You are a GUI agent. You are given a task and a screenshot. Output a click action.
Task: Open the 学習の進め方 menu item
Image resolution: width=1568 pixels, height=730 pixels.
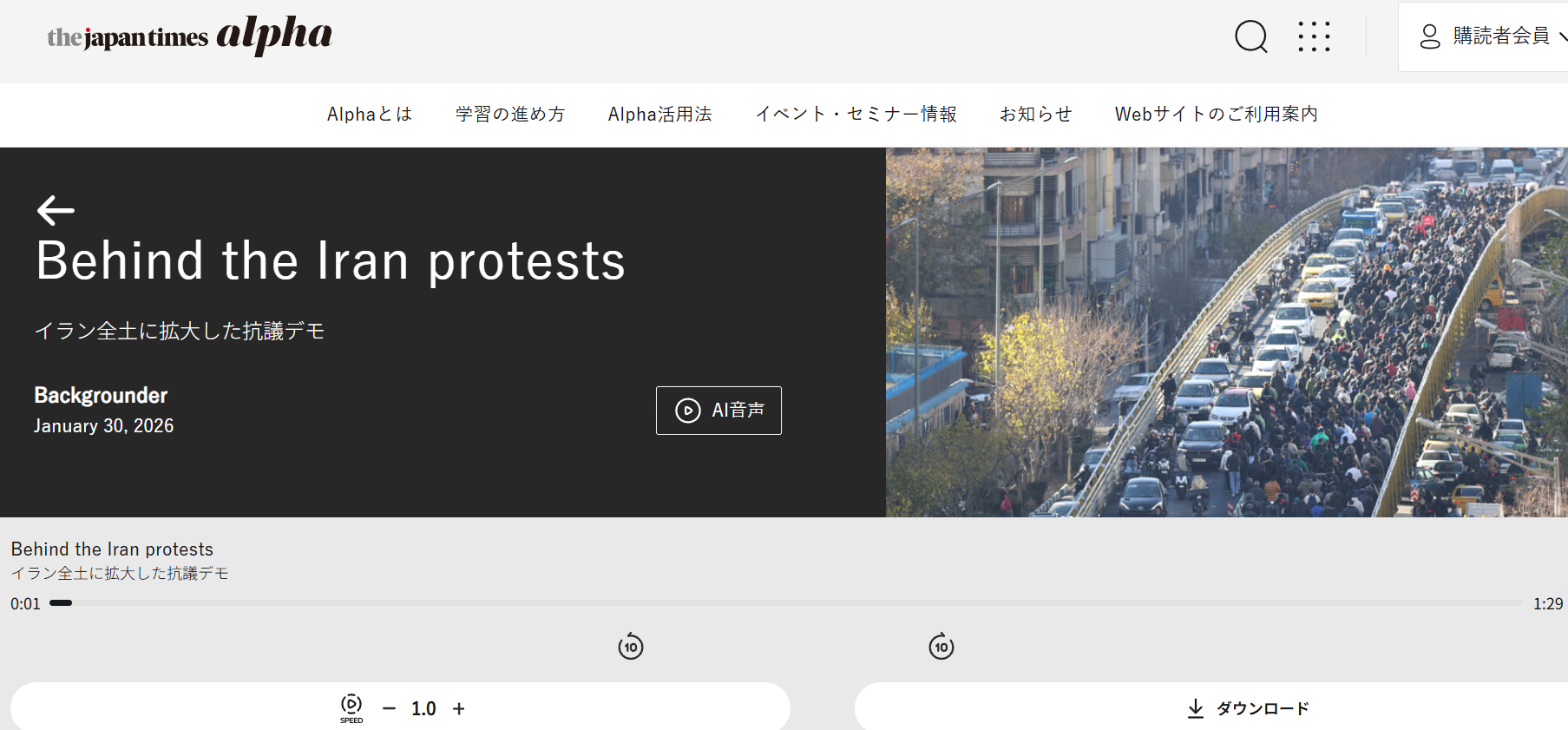[x=510, y=114]
